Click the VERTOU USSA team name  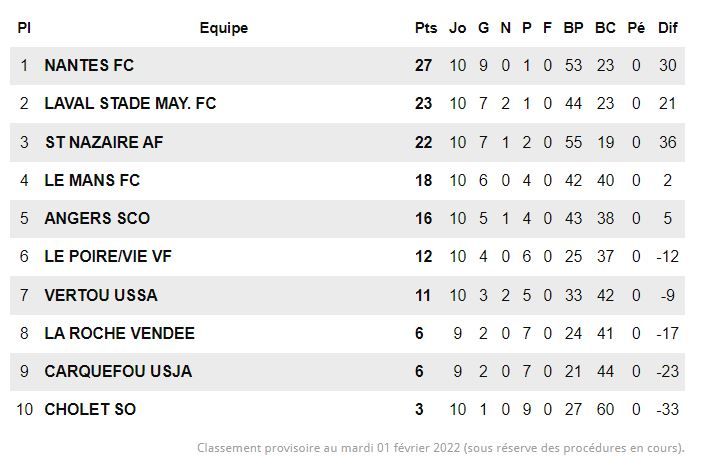point(101,295)
